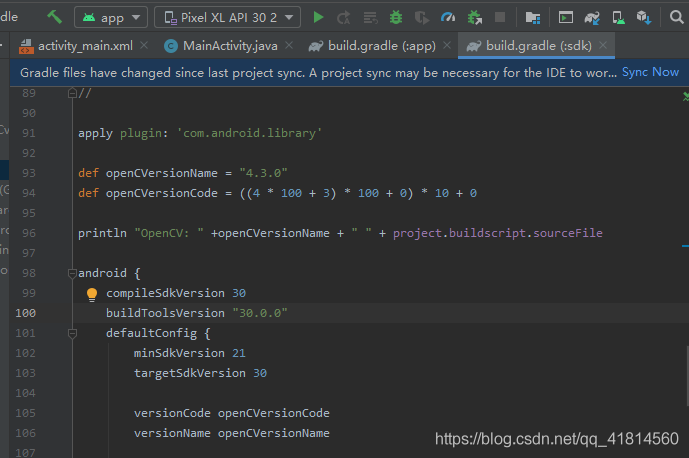Open the SDK Manager icon
This screenshot has height=458, width=689.
pyautogui.click(x=644, y=17)
